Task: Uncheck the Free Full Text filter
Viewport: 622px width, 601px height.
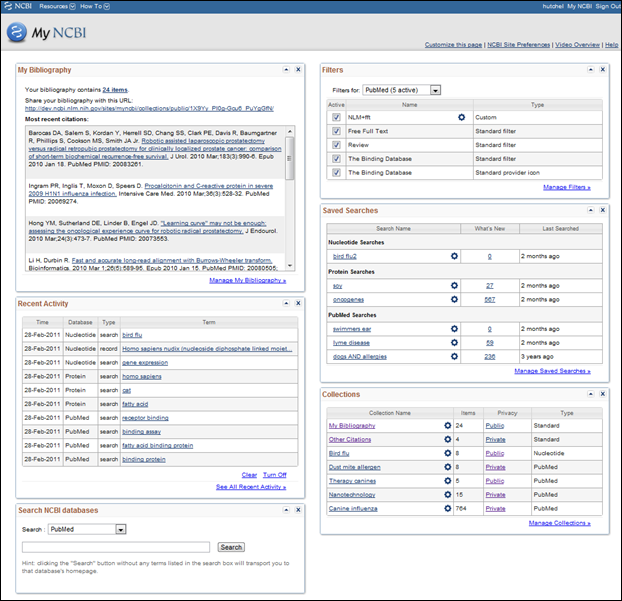Action: click(x=336, y=131)
